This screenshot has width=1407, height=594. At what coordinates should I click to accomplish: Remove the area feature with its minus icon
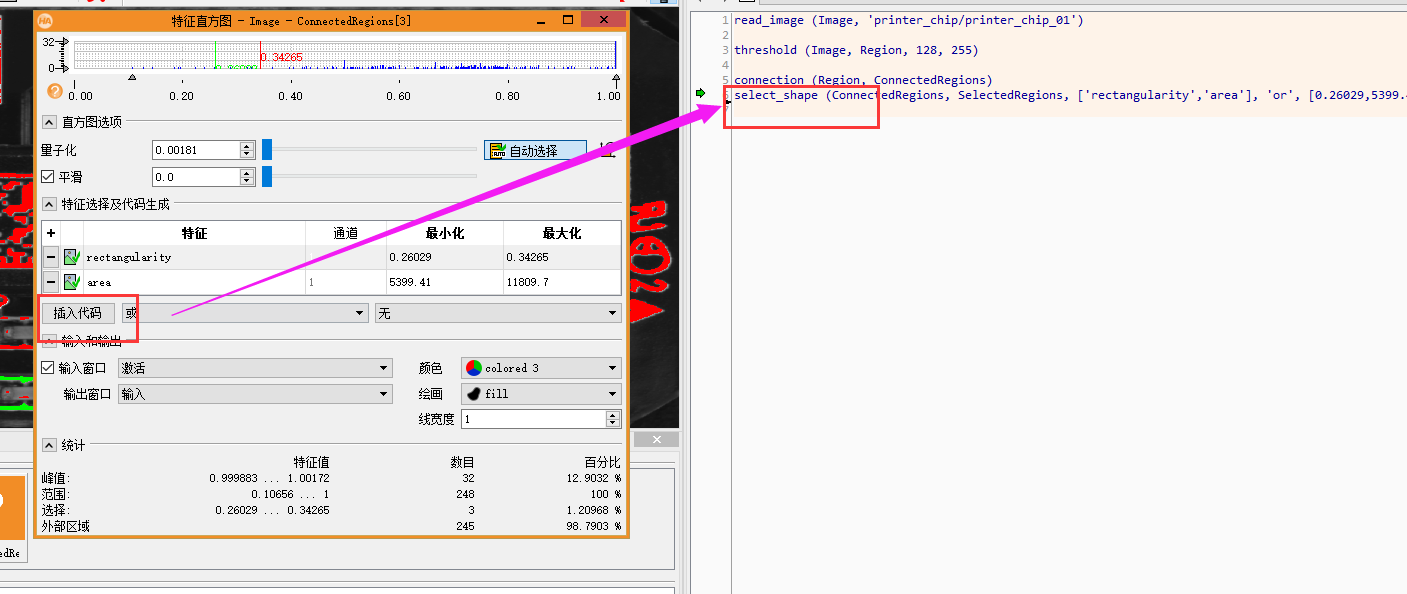coord(50,281)
